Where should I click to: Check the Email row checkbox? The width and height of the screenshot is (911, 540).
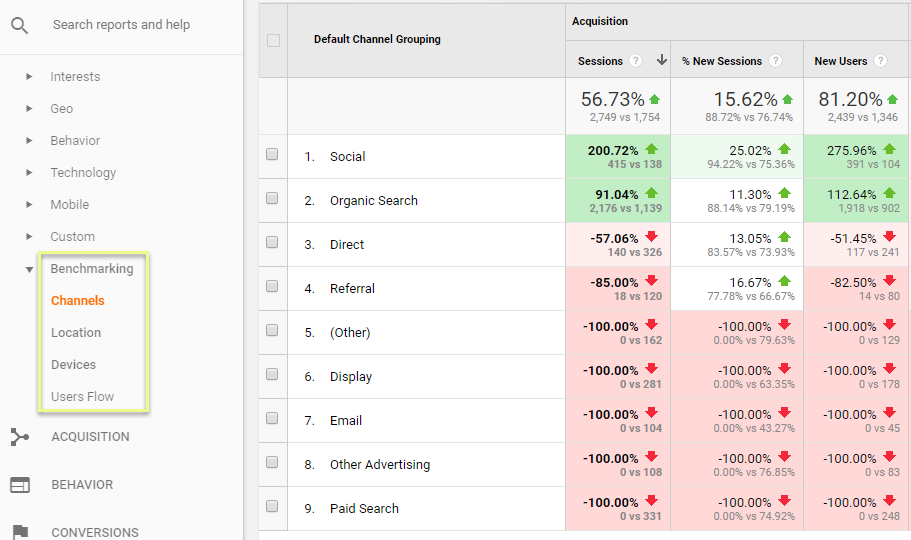272,418
